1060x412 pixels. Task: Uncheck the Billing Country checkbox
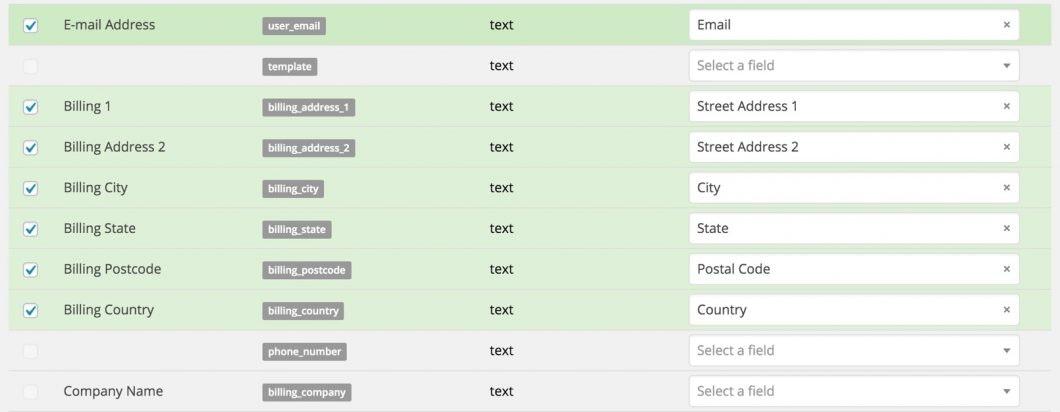click(x=30, y=310)
